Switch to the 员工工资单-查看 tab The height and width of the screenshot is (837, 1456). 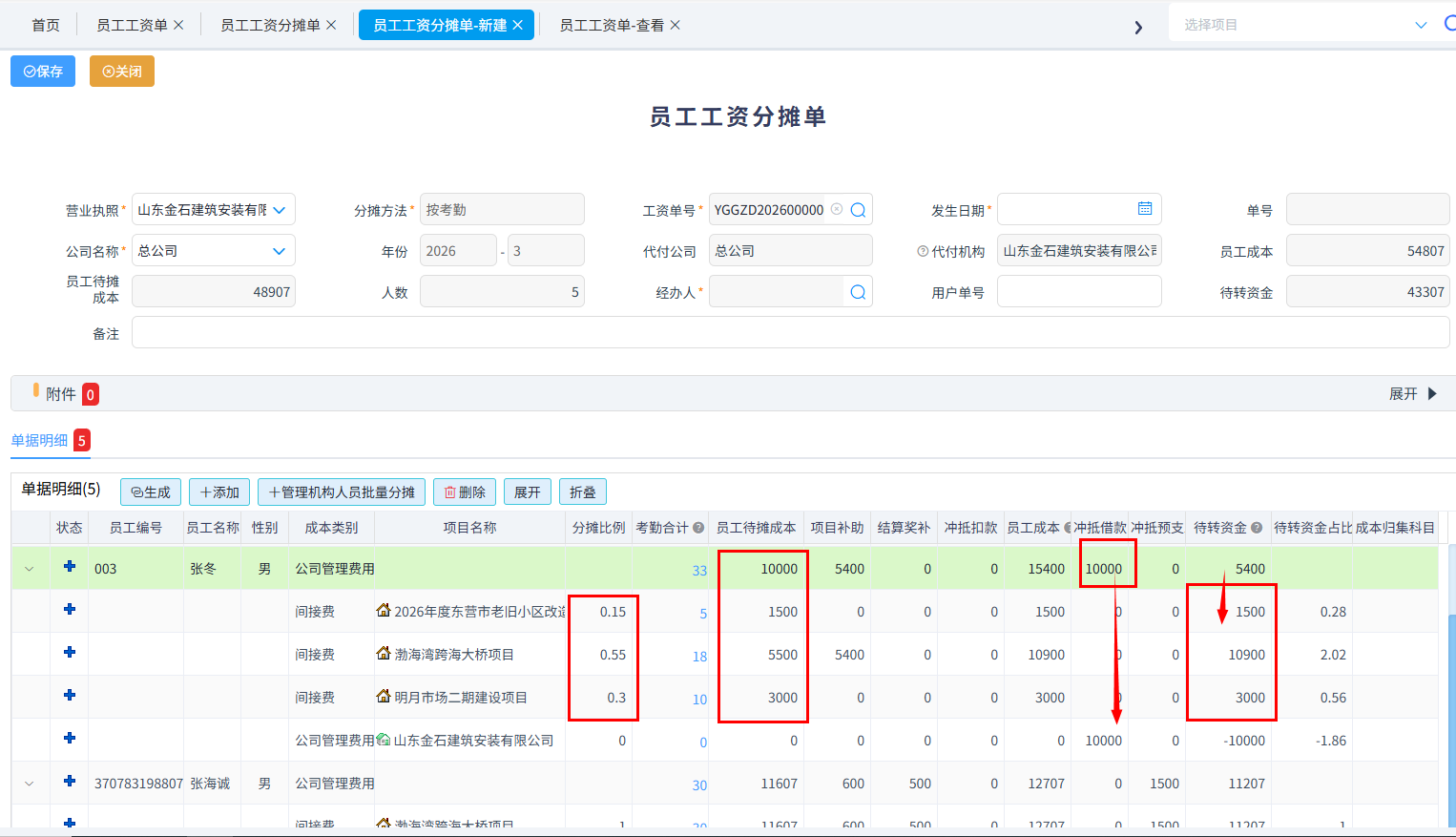(612, 25)
